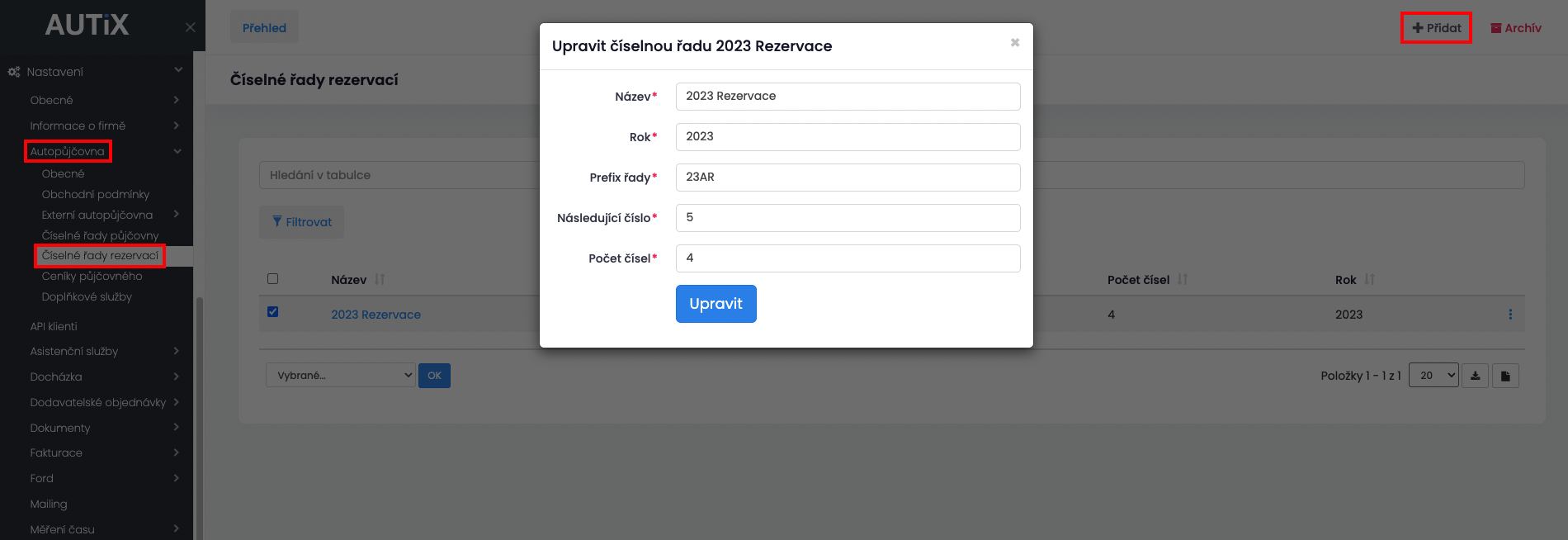Sort by the Počet čísel column

point(1183,280)
